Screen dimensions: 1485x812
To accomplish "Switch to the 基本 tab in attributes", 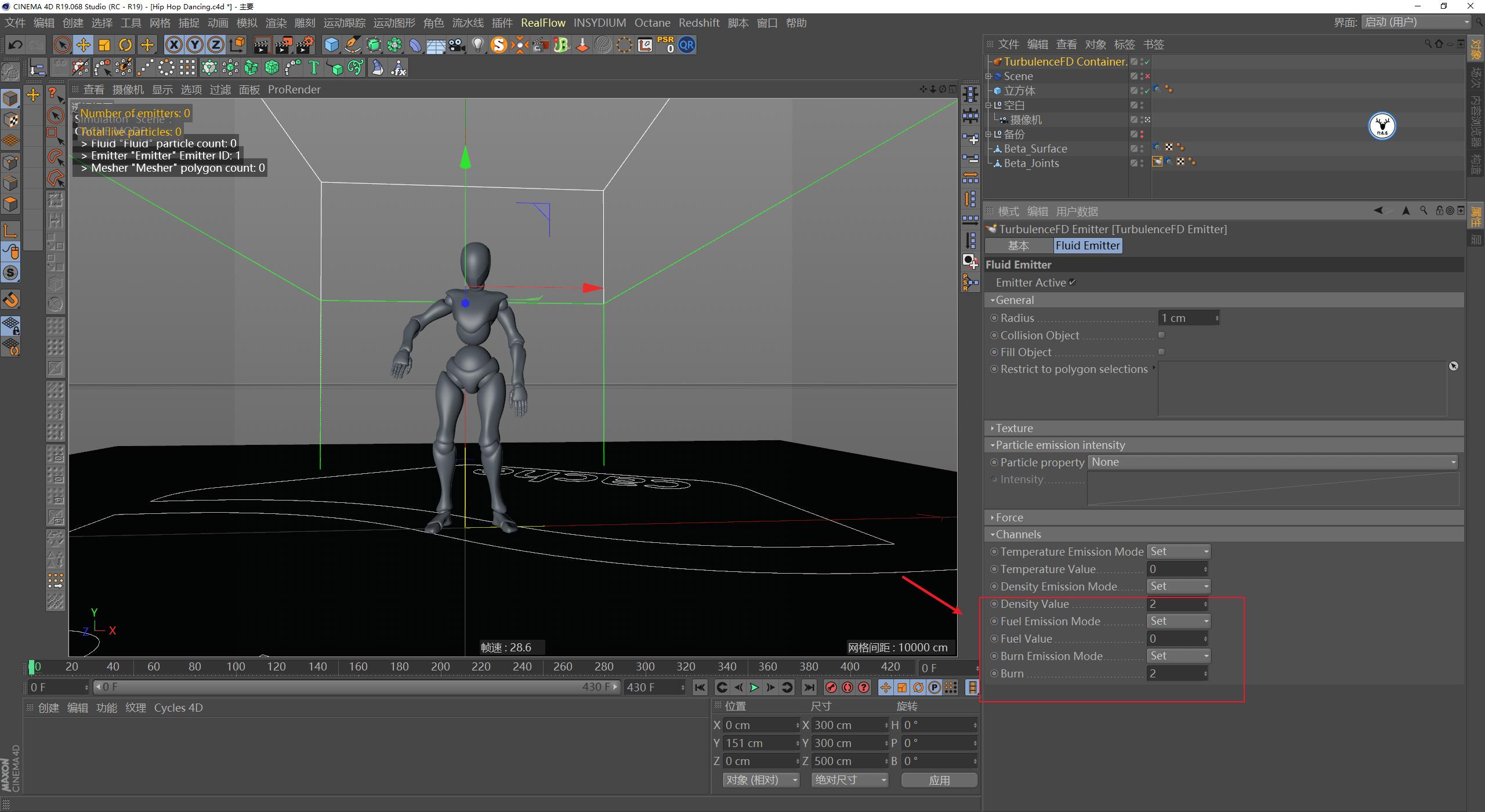I will pos(1019,245).
